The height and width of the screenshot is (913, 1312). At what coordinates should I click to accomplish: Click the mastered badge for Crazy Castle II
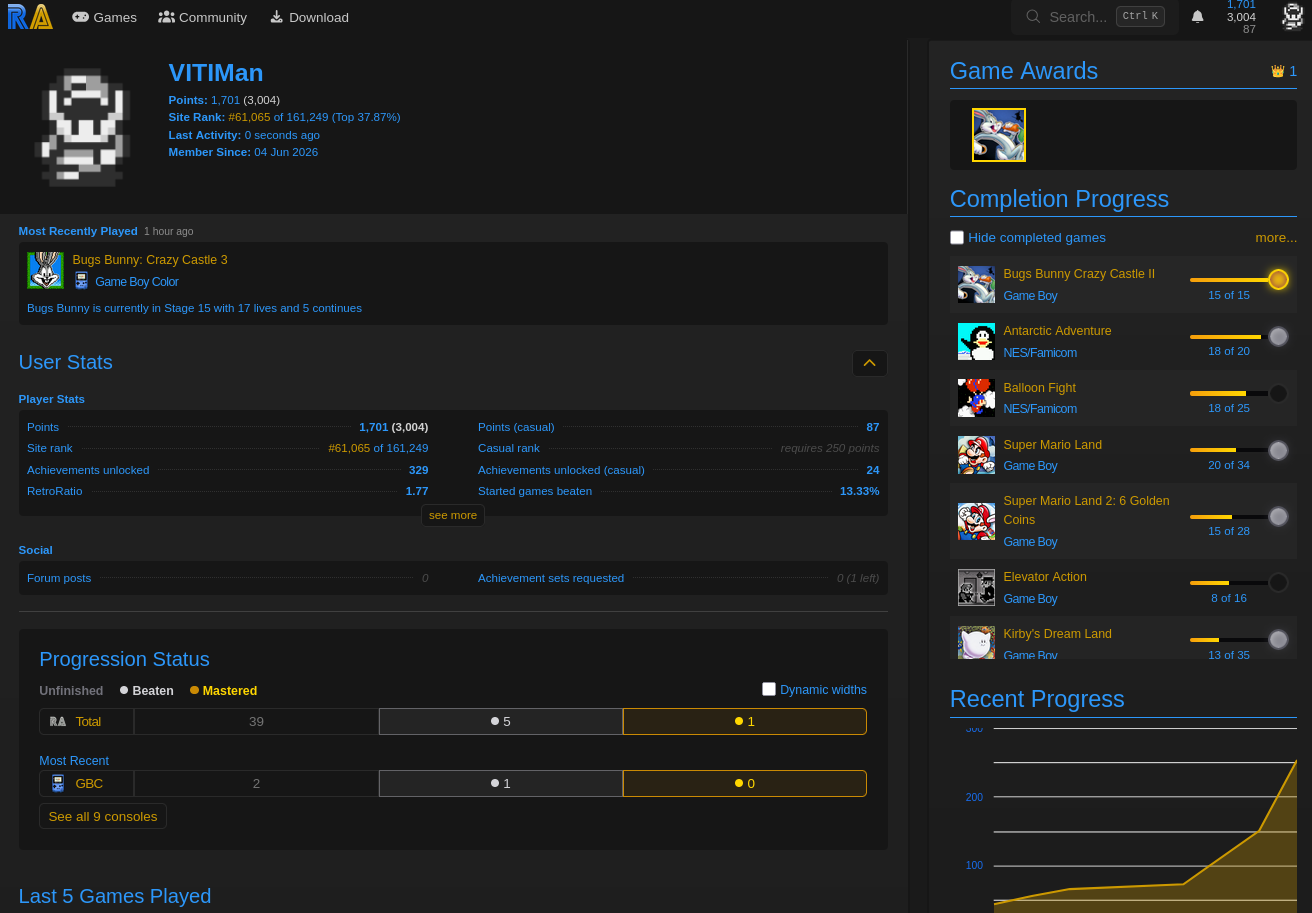click(1278, 280)
